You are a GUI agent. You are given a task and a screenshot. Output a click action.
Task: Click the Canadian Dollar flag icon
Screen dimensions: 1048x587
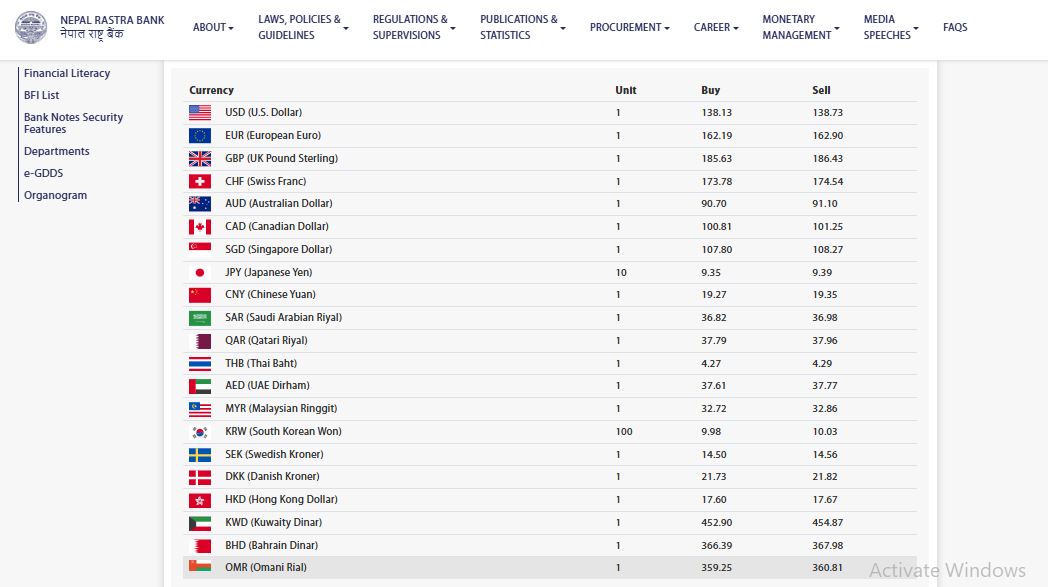[200, 227]
